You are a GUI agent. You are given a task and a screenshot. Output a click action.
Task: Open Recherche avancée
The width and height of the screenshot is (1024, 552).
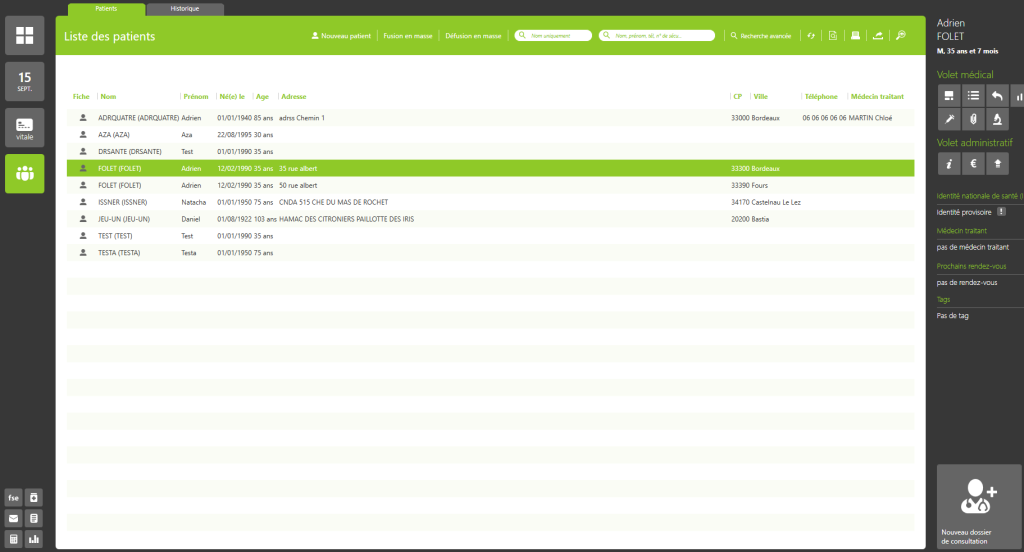click(760, 36)
